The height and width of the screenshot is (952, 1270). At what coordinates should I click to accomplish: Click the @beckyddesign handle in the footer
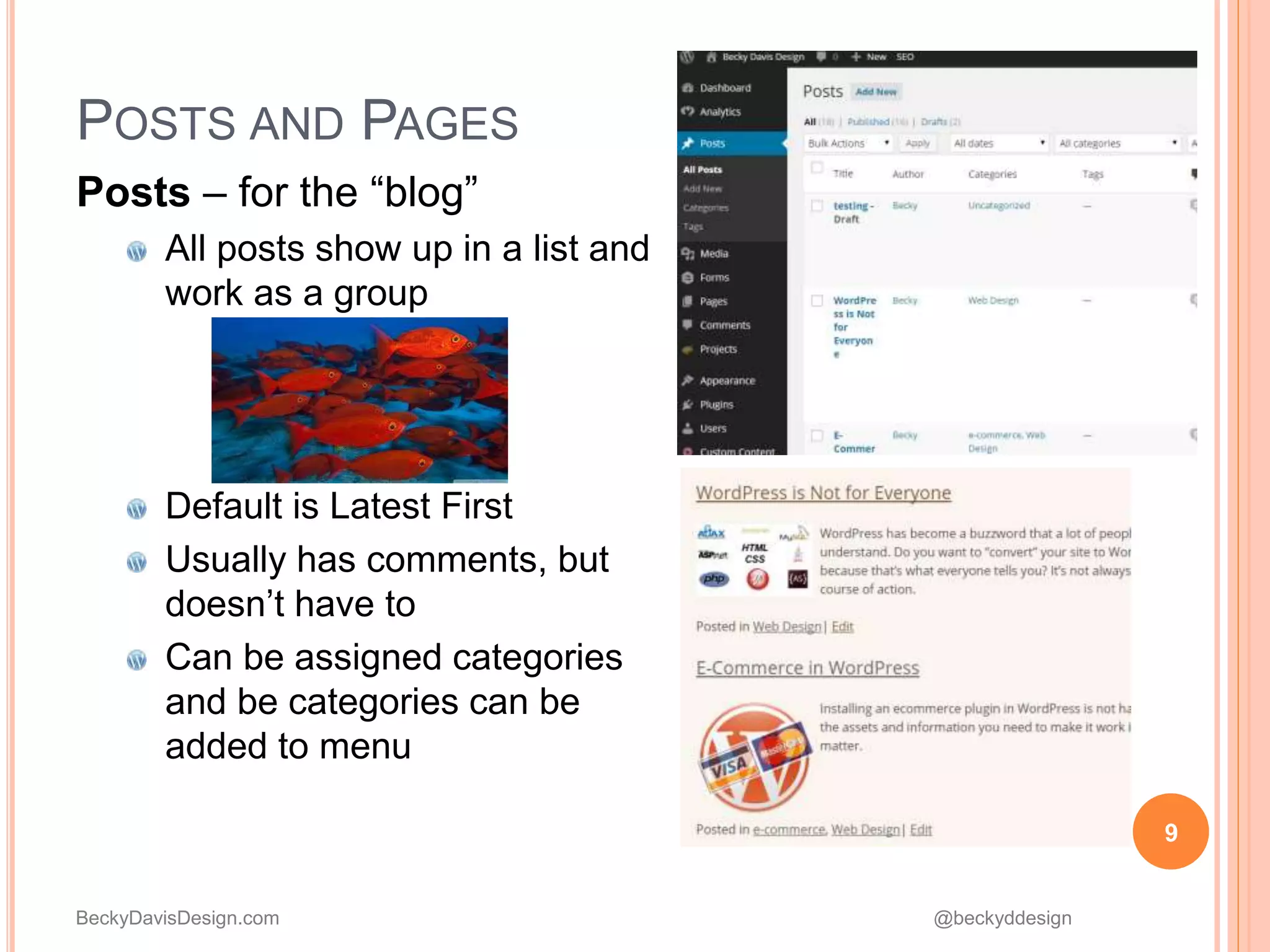pos(1003,918)
